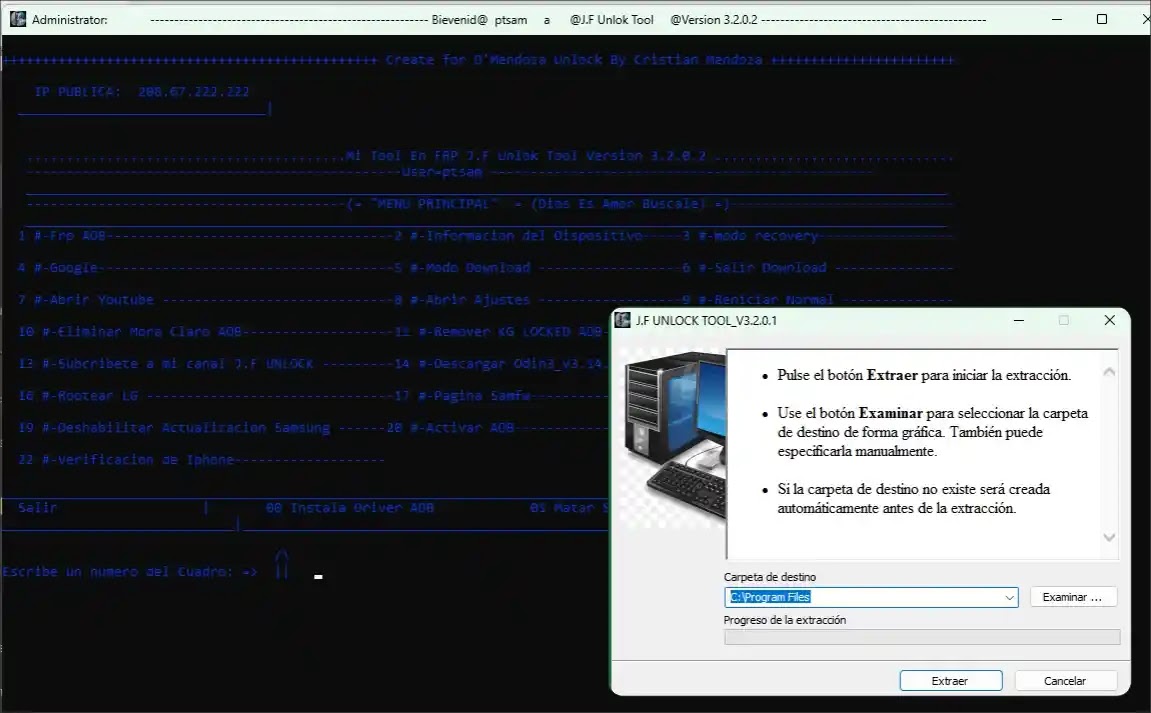
Task: Minimize the Administrator console window
Action: [x=1057, y=19]
